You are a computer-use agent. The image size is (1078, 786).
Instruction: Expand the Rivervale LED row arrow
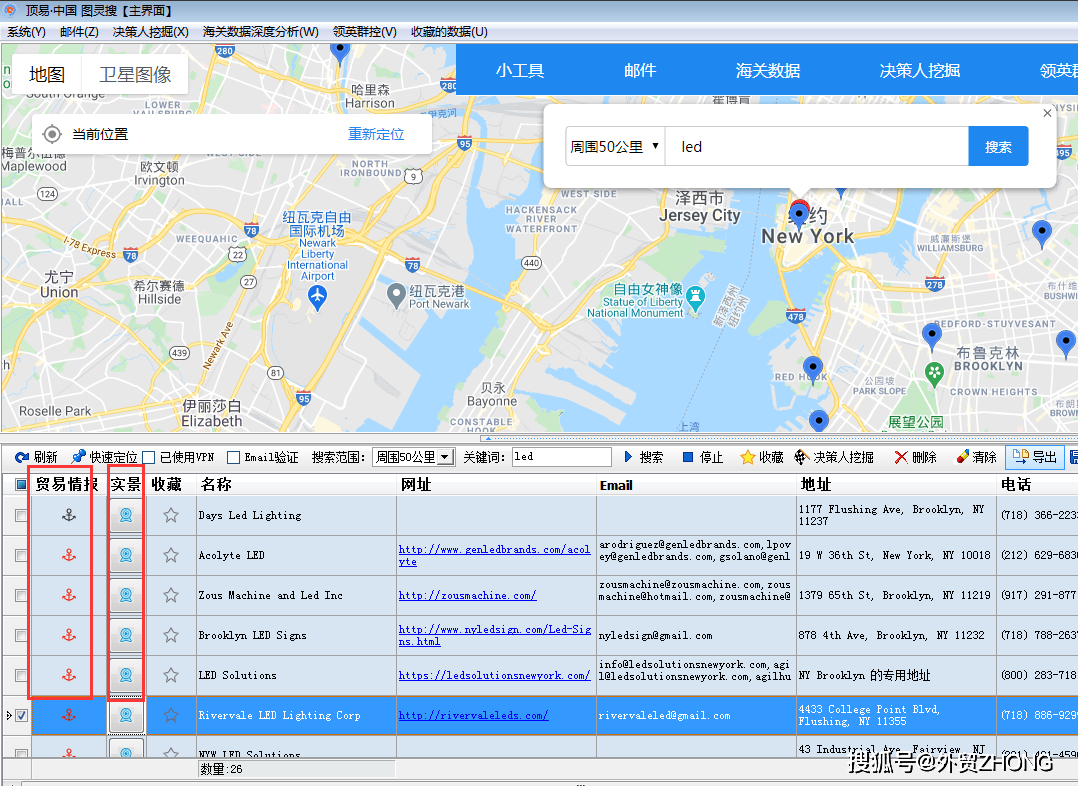[x=8, y=714]
